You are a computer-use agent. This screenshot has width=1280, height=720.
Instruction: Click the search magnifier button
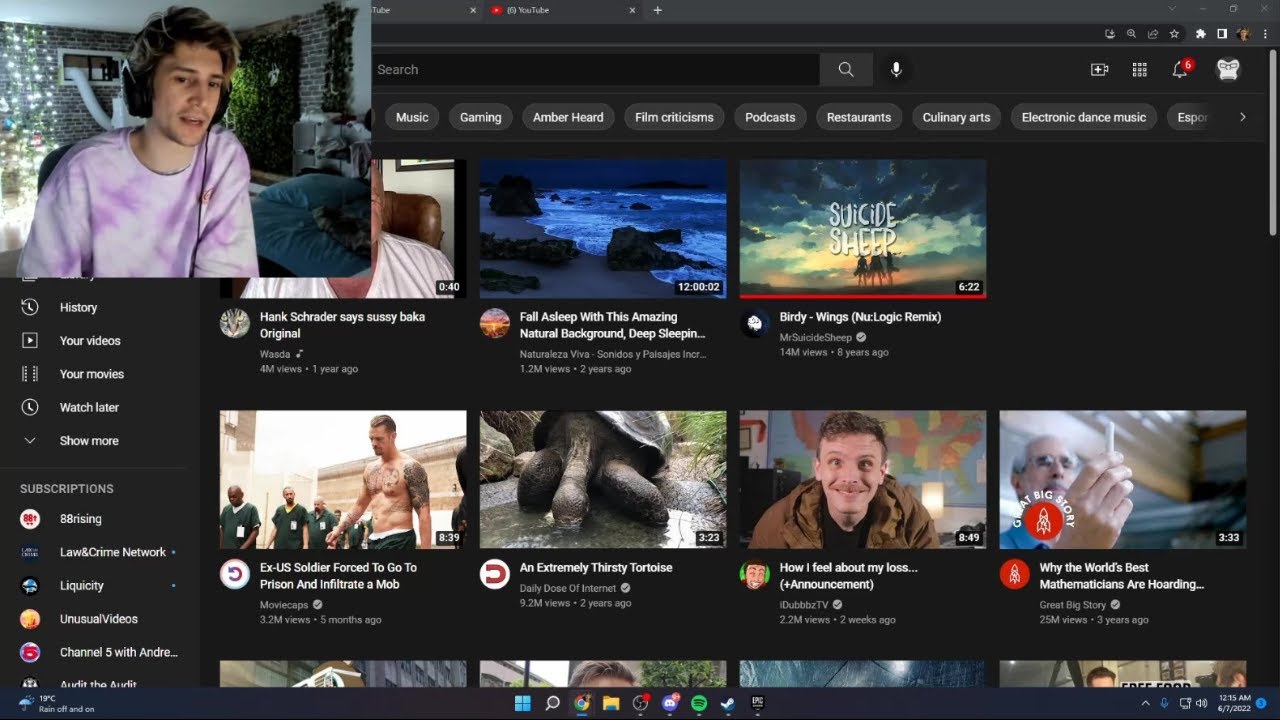tap(846, 69)
